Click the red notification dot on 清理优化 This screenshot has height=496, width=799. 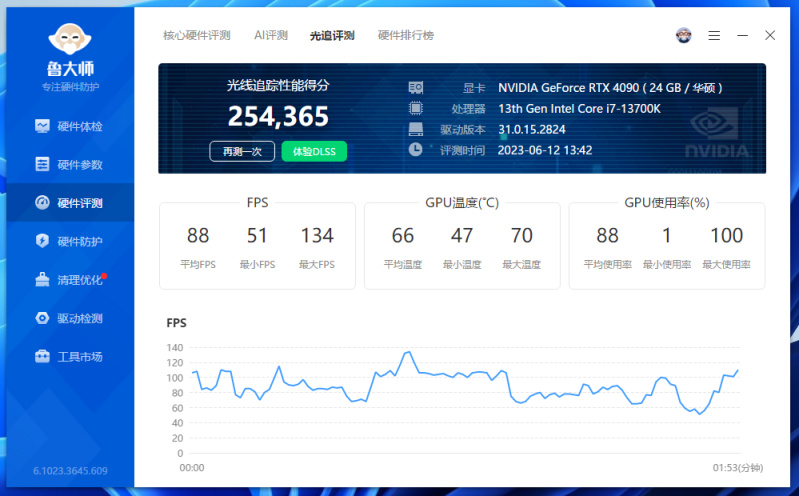104,276
